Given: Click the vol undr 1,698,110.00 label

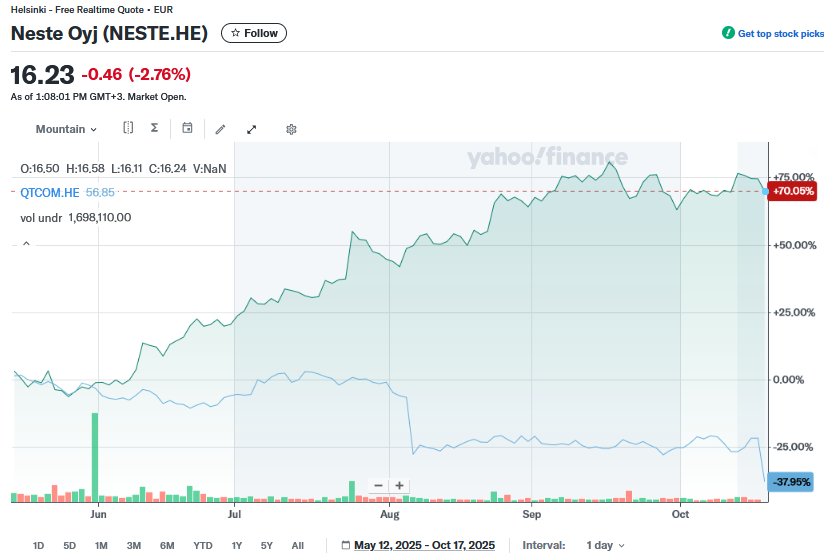Looking at the screenshot, I should click(76, 218).
